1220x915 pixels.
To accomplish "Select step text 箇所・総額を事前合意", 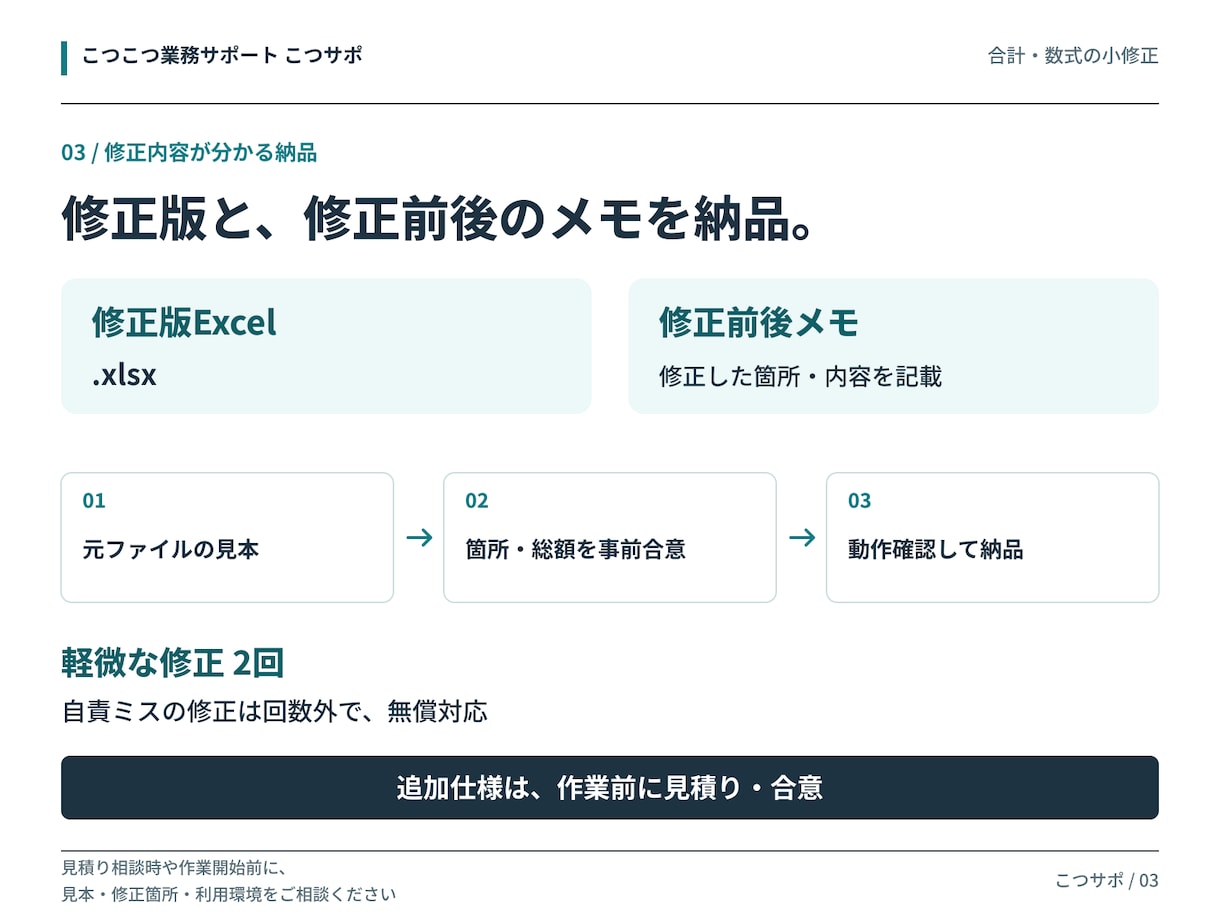I will 575,549.
